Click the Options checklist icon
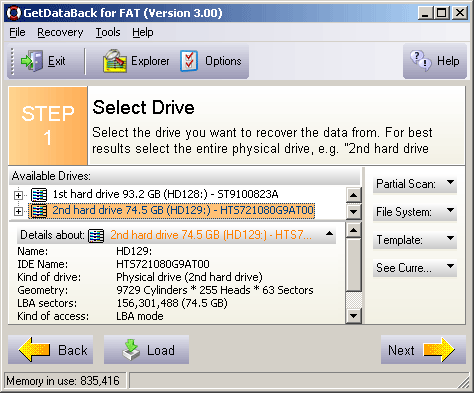The height and width of the screenshot is (393, 474). [x=189, y=61]
